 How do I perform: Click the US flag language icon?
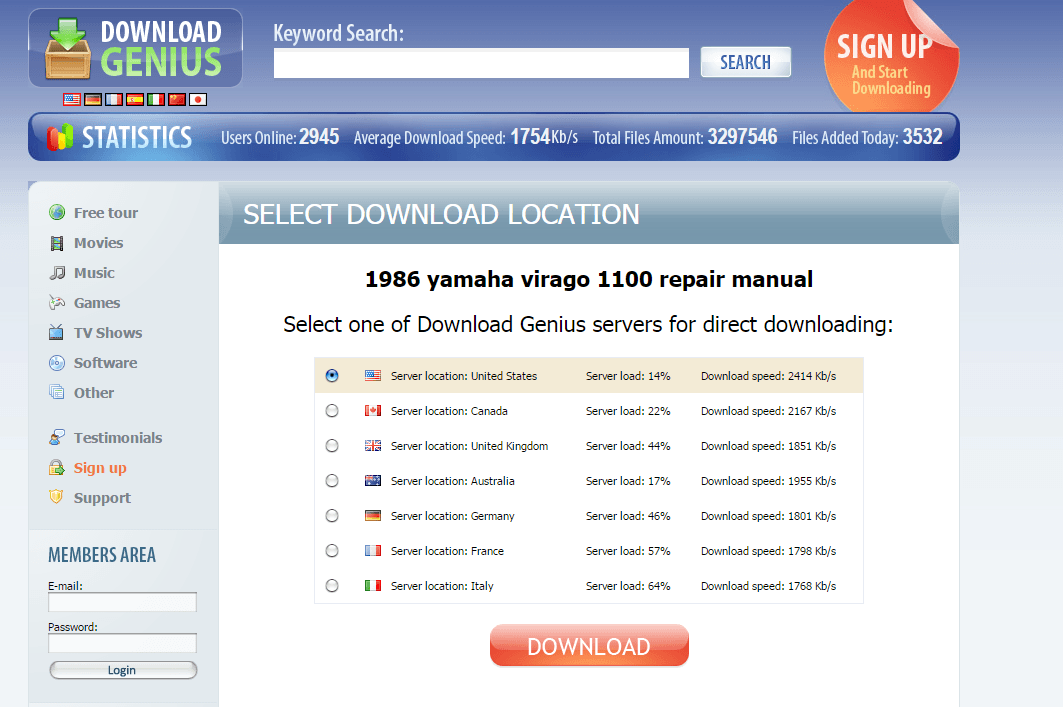(x=72, y=99)
